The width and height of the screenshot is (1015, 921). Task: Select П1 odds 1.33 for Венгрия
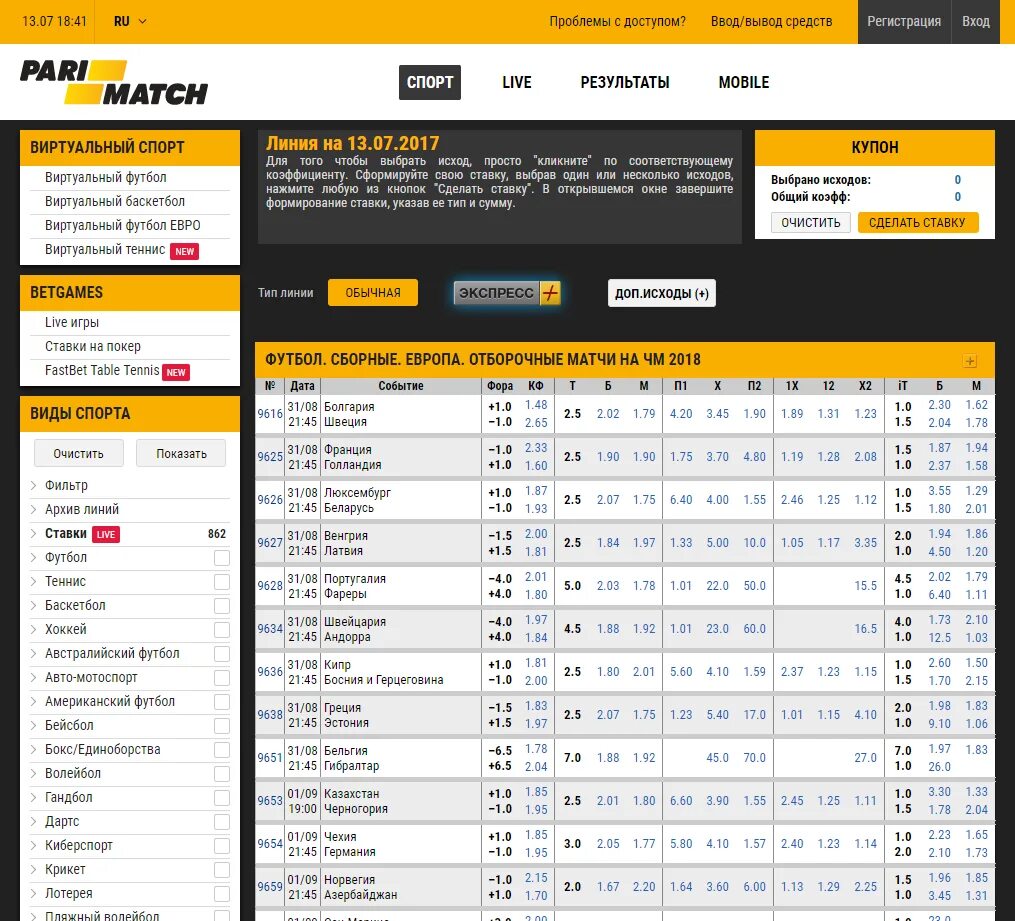pos(681,542)
